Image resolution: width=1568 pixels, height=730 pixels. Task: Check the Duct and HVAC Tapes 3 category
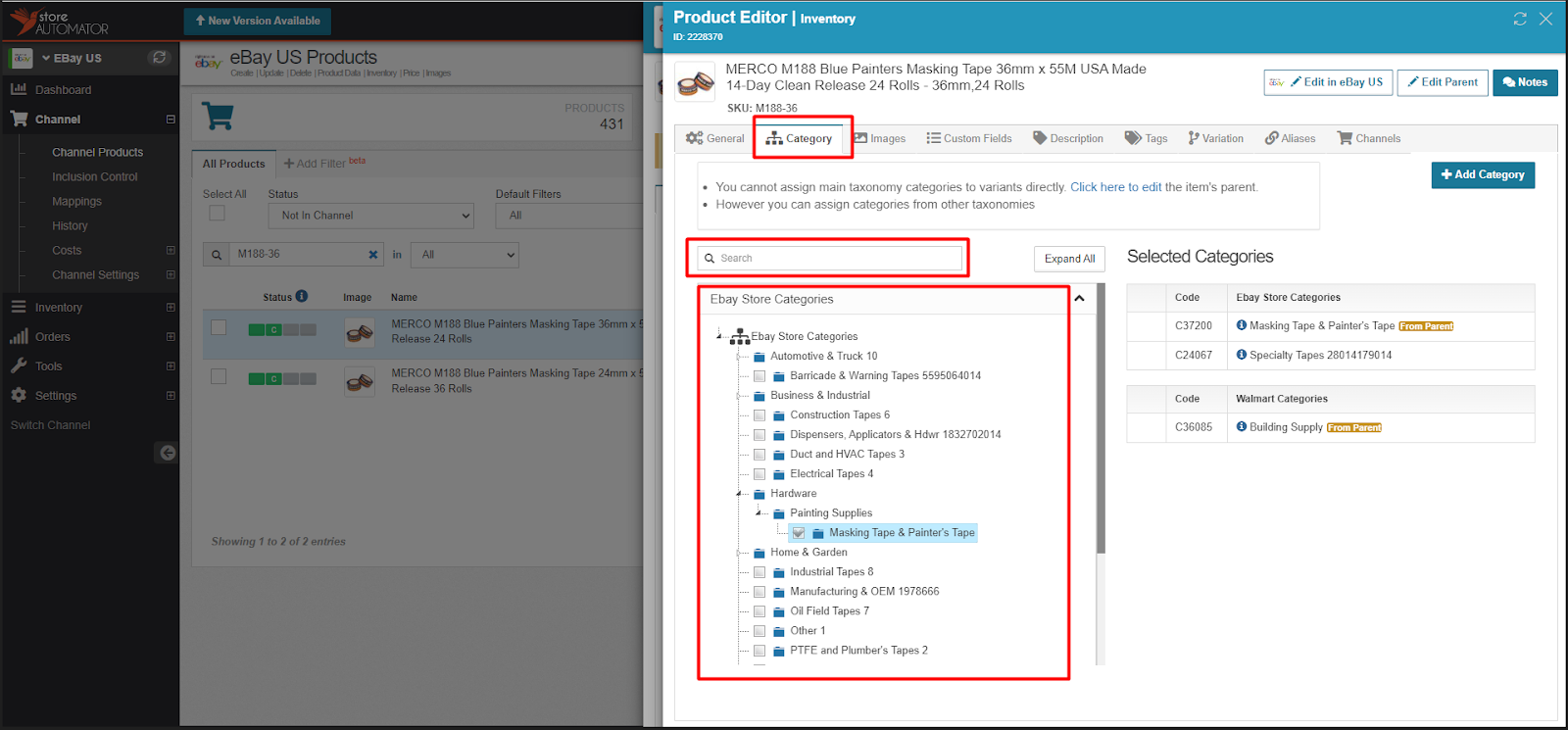(x=759, y=455)
